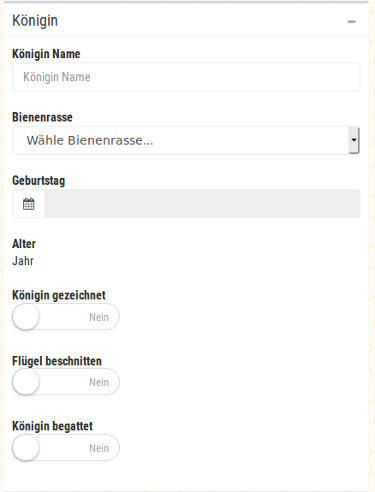Select the grey Geburtstag date field
The width and height of the screenshot is (375, 492).
(202, 204)
